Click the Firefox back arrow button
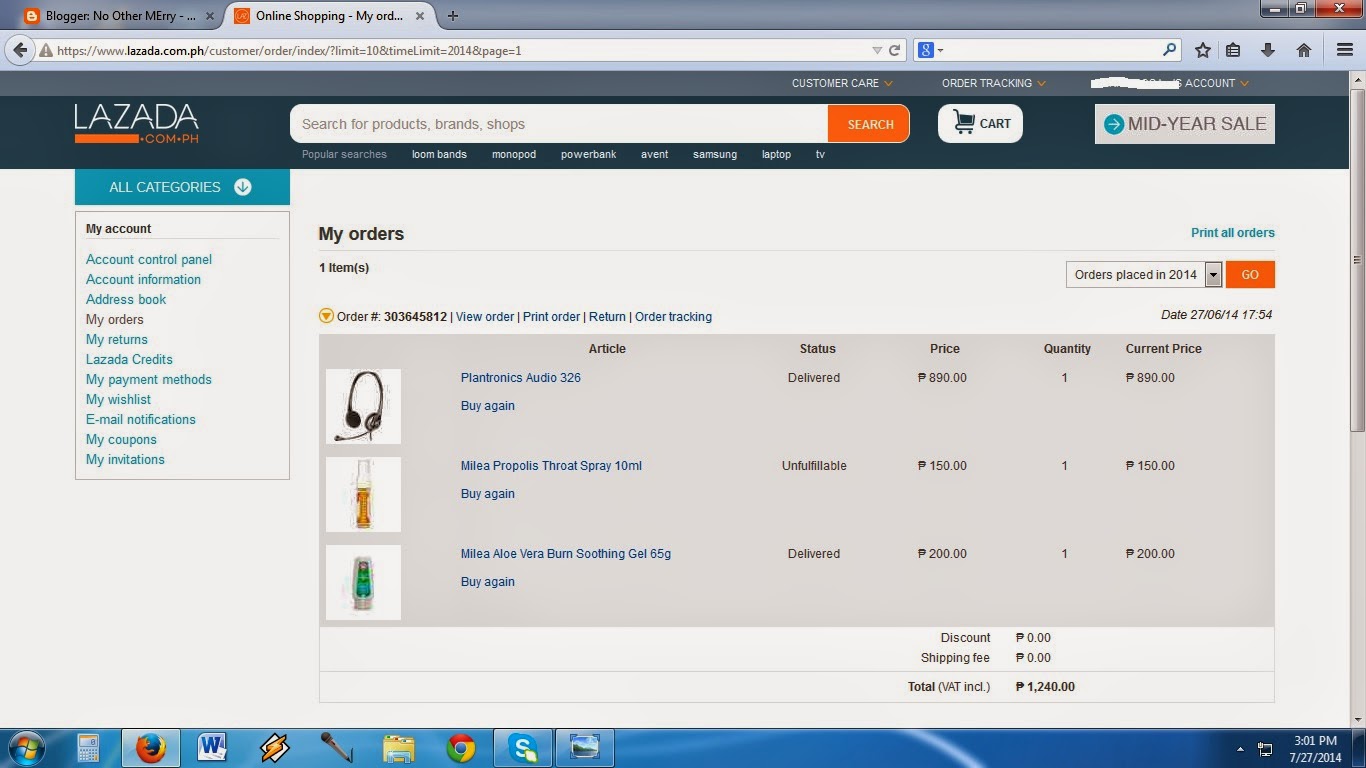 click(x=20, y=50)
